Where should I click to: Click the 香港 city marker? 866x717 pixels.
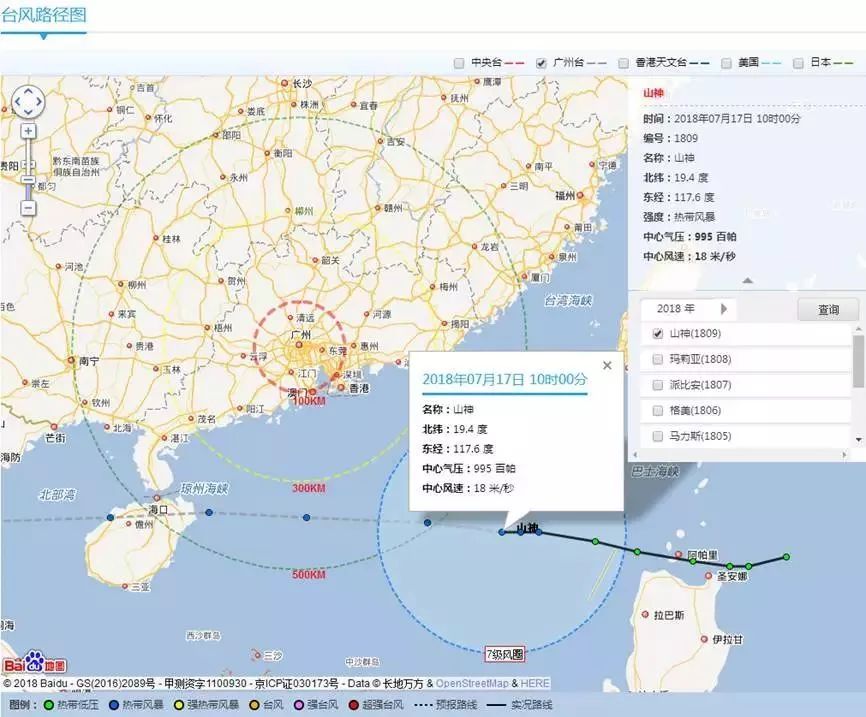341,387
